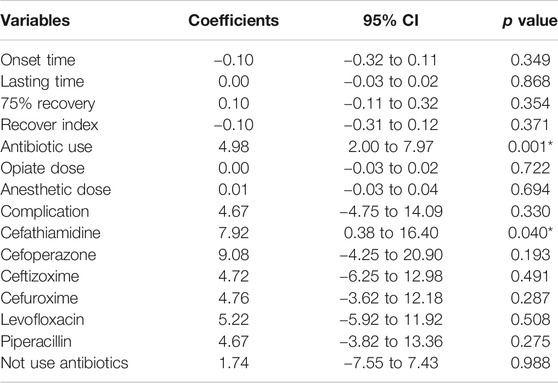Click the Anesthetic dose row label
The width and height of the screenshot is (558, 383).
pos(56,190)
